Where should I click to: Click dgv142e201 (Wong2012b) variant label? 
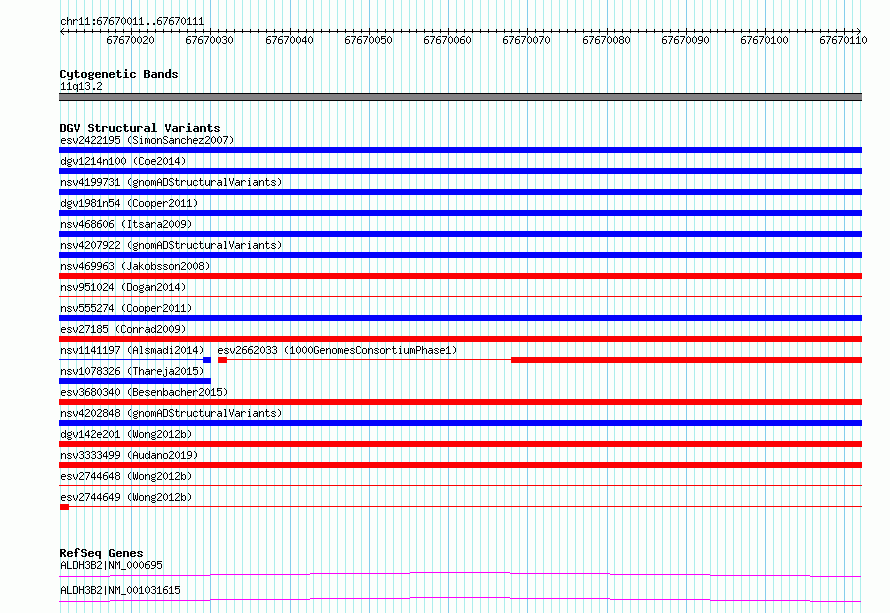126,434
